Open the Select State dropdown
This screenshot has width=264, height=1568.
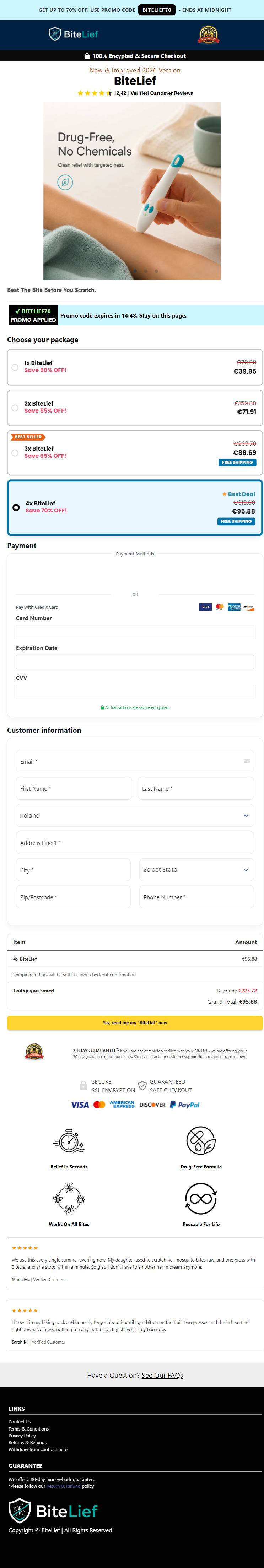[196, 870]
